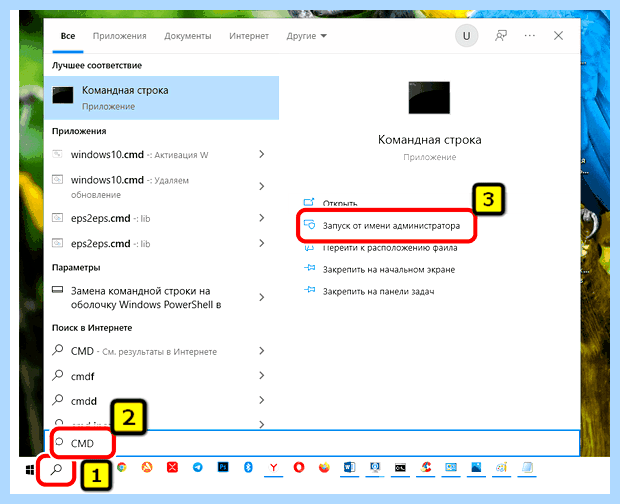Viewport: 620px width, 504px height.
Task: Expand windows10.cmd Удаляем обновление chevron
Action: [261, 186]
